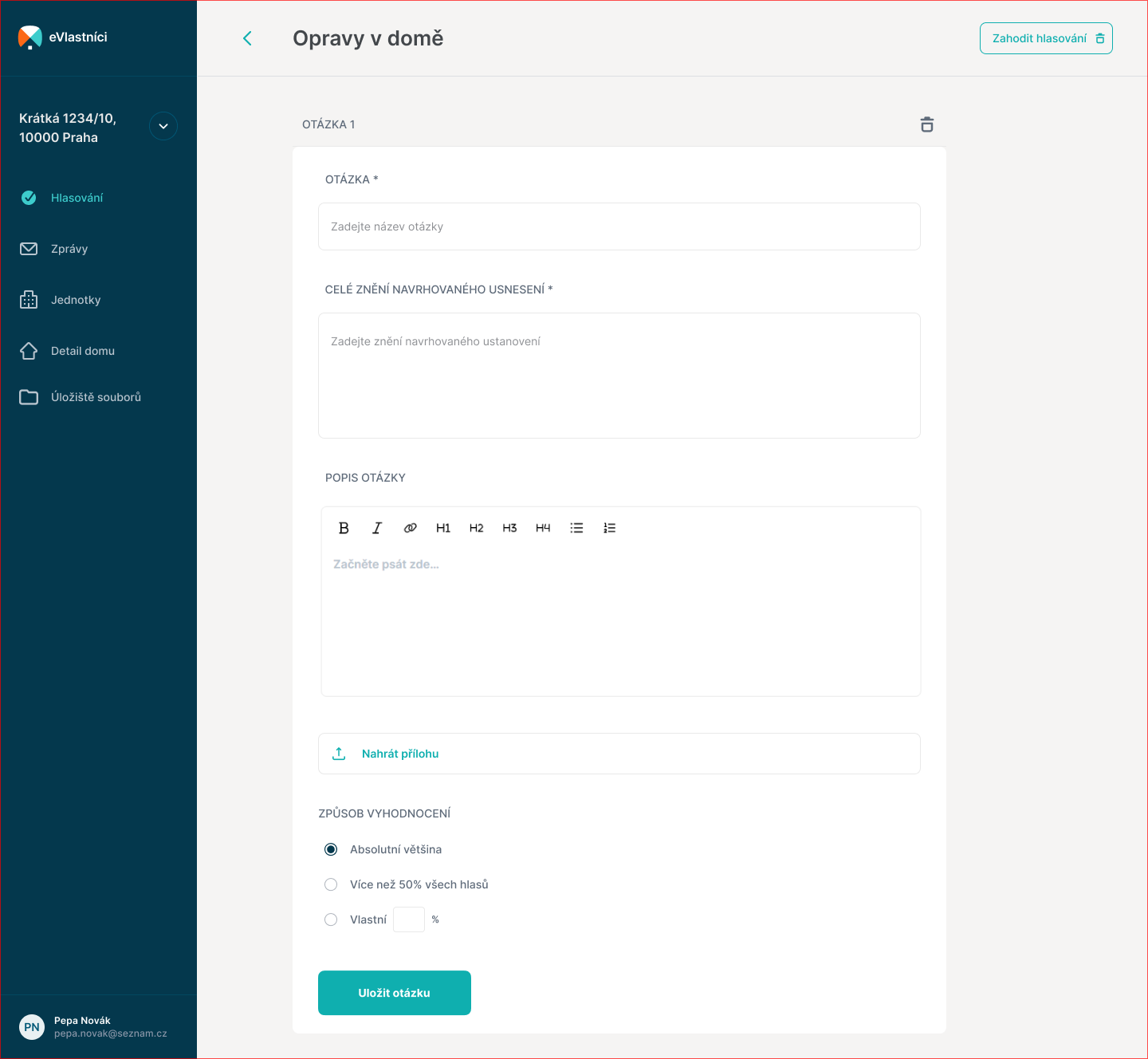Click Zahodit hlasování button
This screenshot has width=1148, height=1059.
pyautogui.click(x=1046, y=38)
